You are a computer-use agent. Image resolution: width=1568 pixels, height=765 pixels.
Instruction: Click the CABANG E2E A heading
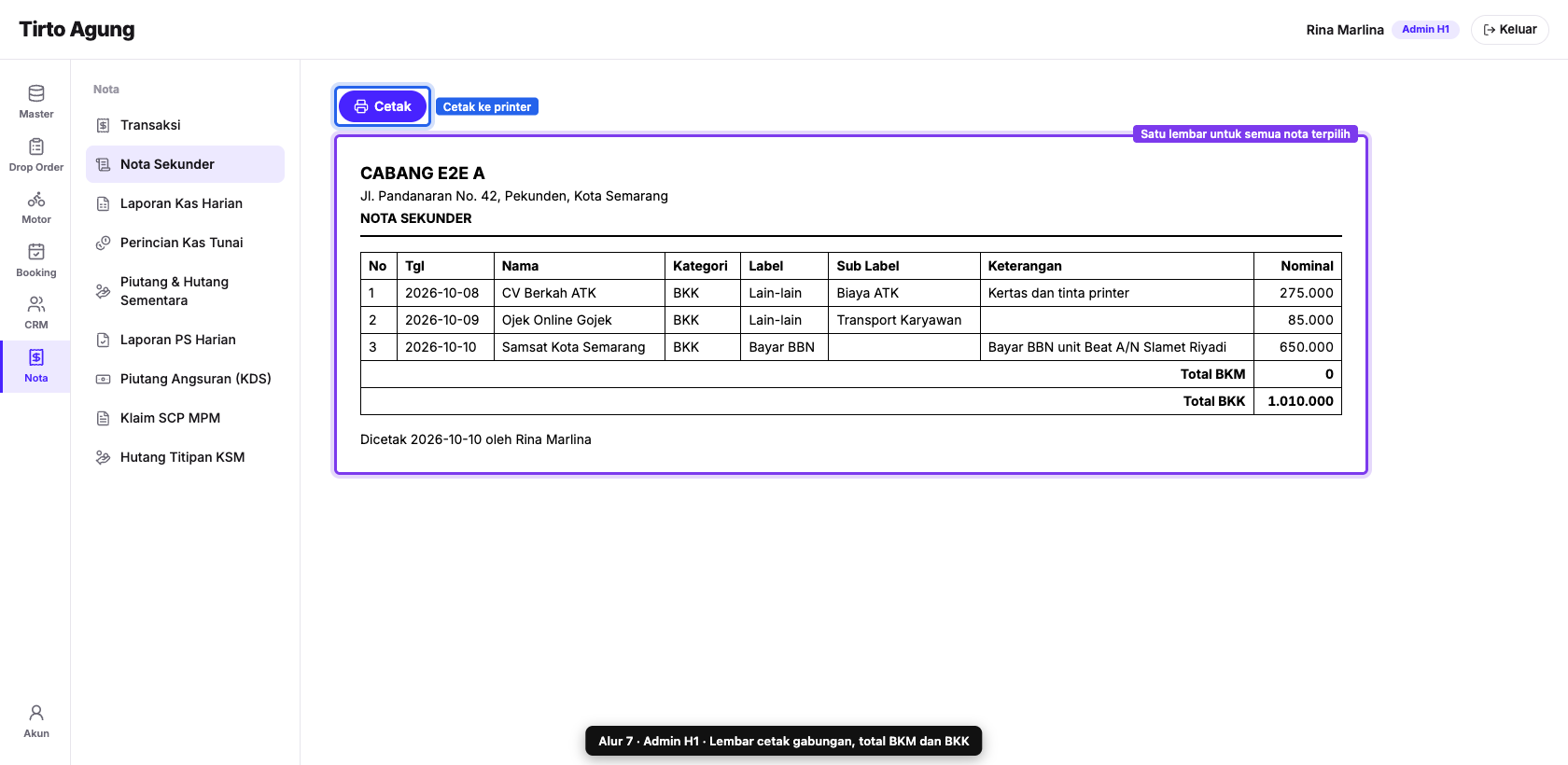click(x=423, y=174)
